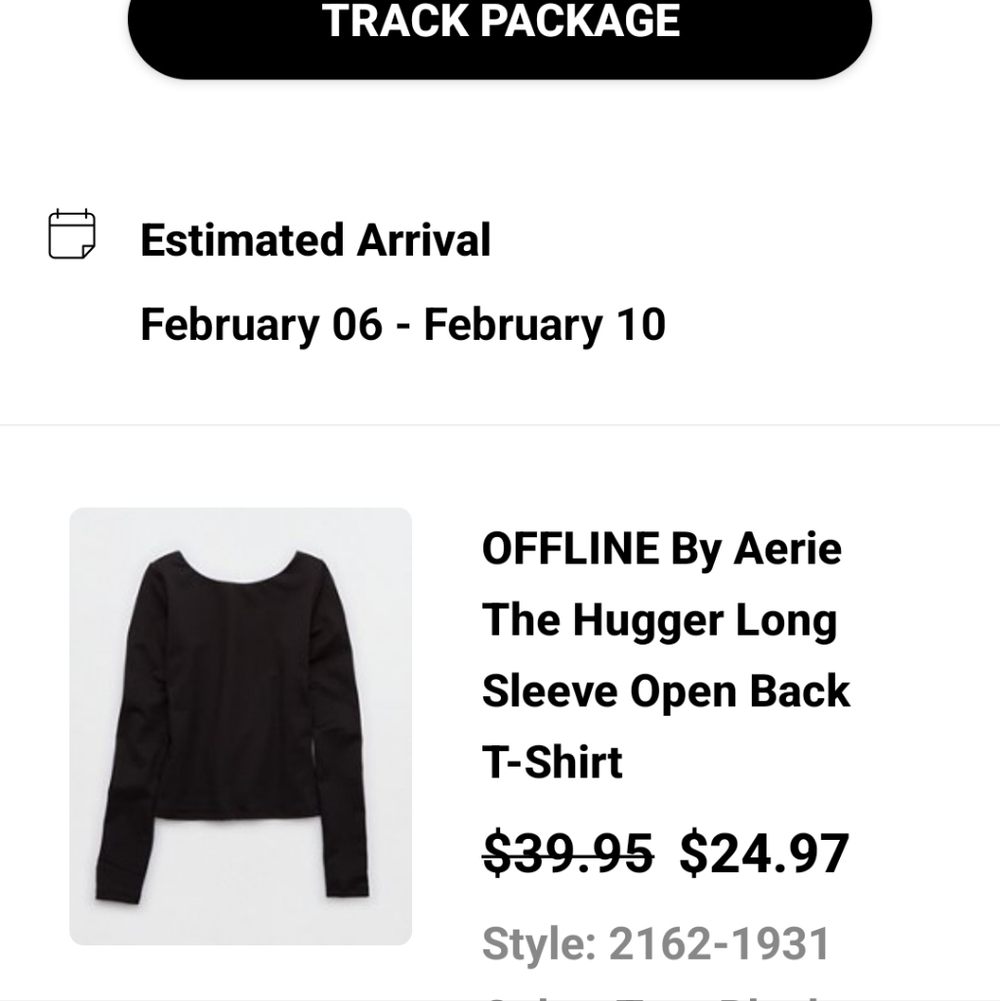Click the Open Back T-Shirt text line

666,690
